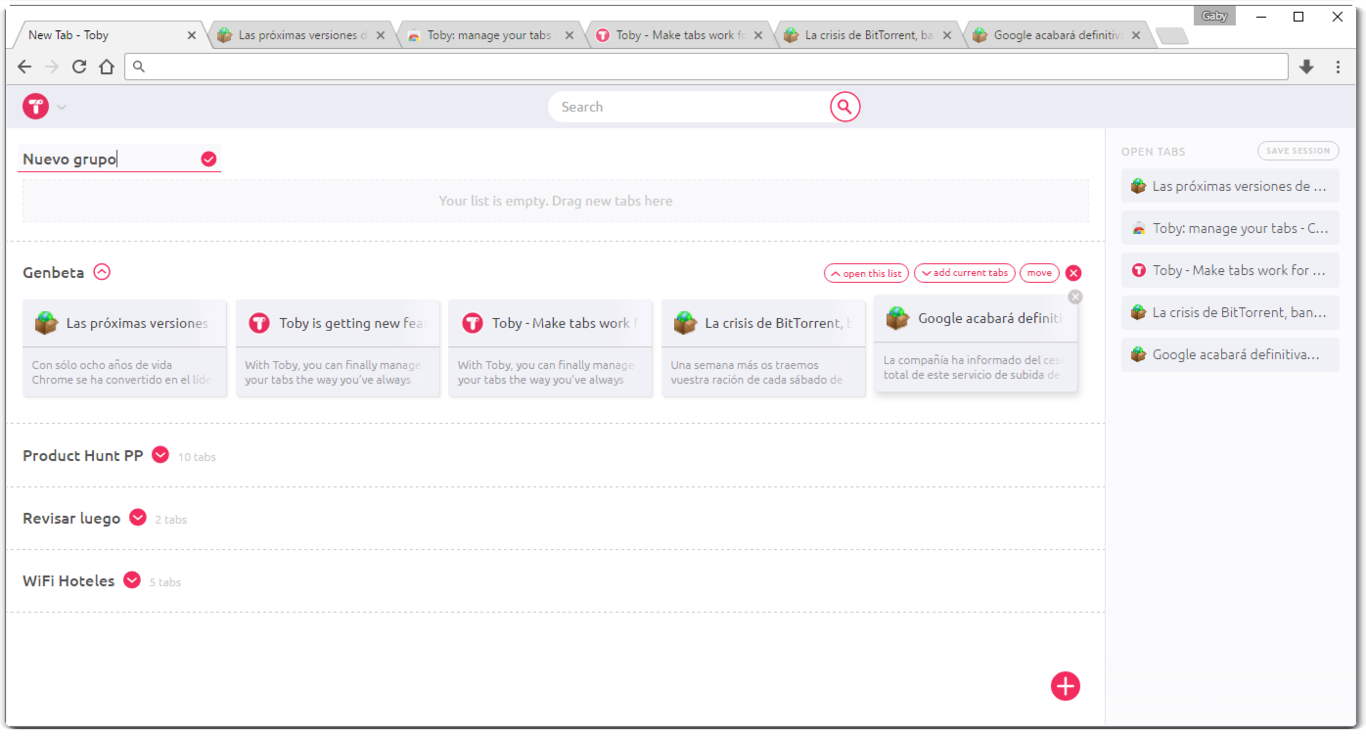Select La crisis de BitTorrent in Open Tabs
Viewport: 1366px width, 736px height.
(x=1230, y=312)
